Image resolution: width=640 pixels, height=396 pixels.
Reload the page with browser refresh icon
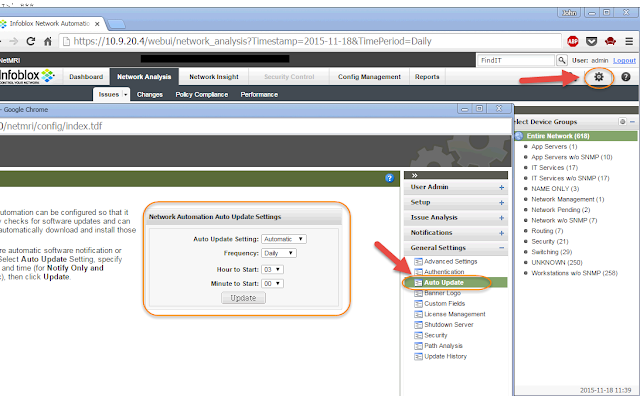(31, 41)
